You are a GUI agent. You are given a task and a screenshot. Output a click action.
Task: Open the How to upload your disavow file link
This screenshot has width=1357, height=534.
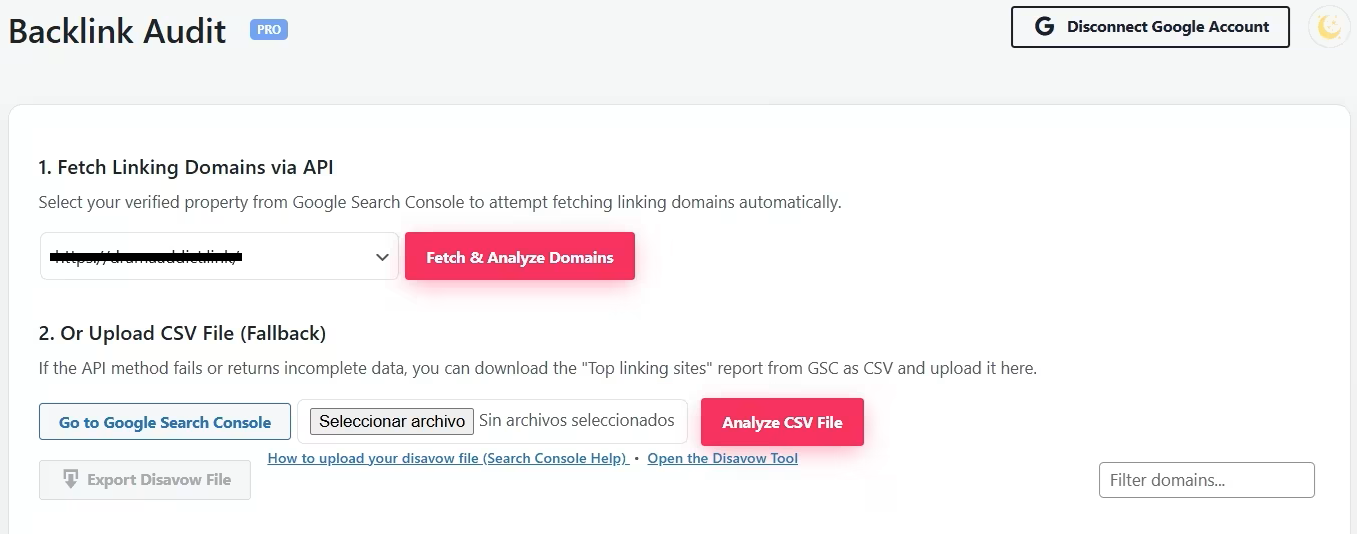[446, 458]
